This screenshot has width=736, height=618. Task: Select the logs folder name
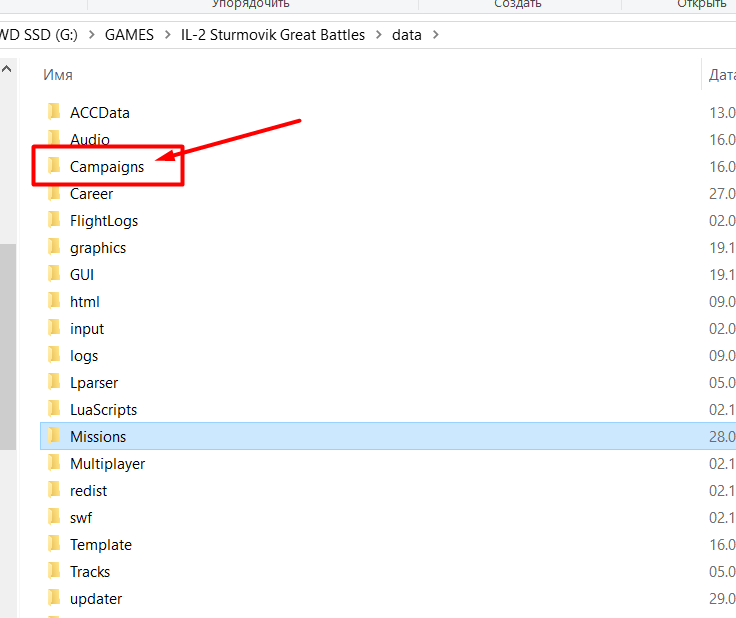[84, 356]
